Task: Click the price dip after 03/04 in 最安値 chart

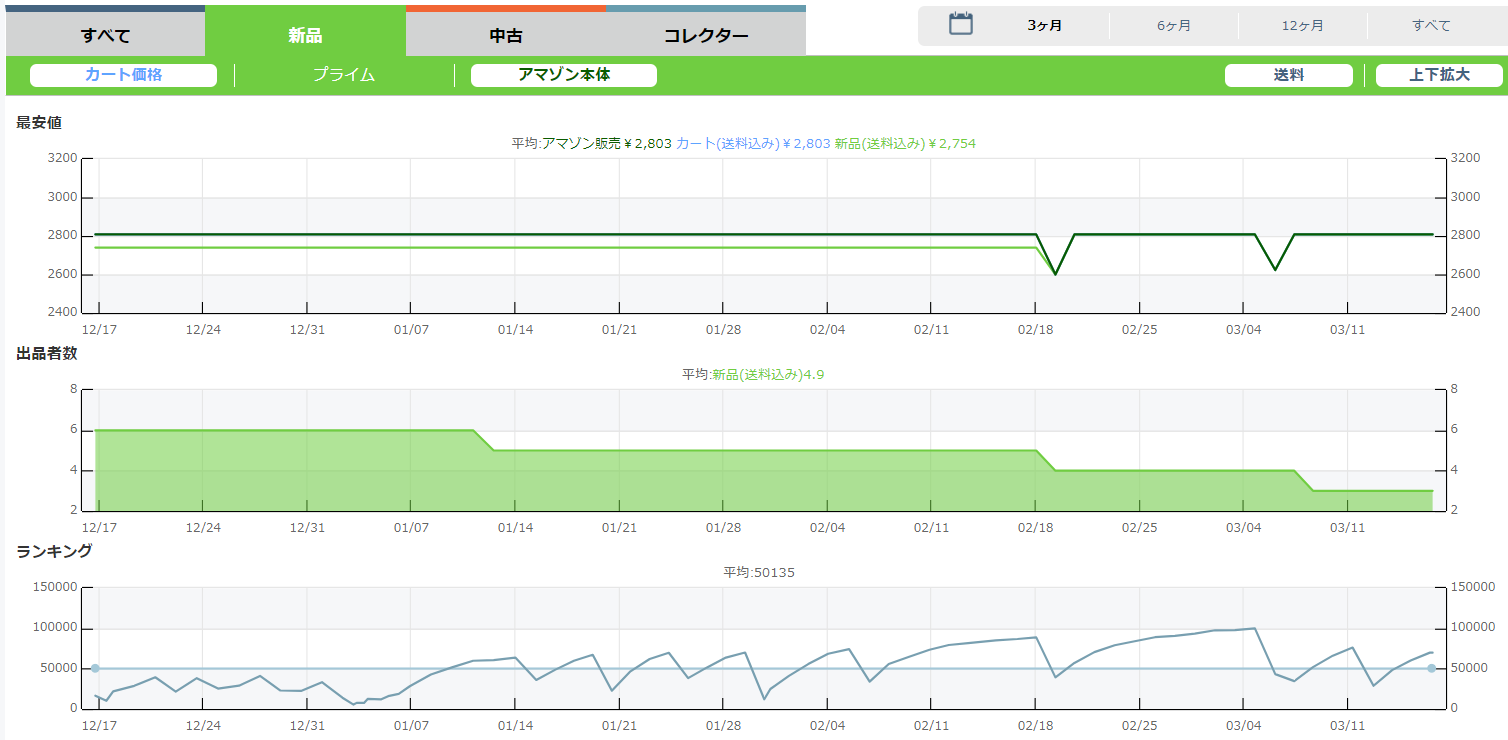Action: tap(1275, 269)
